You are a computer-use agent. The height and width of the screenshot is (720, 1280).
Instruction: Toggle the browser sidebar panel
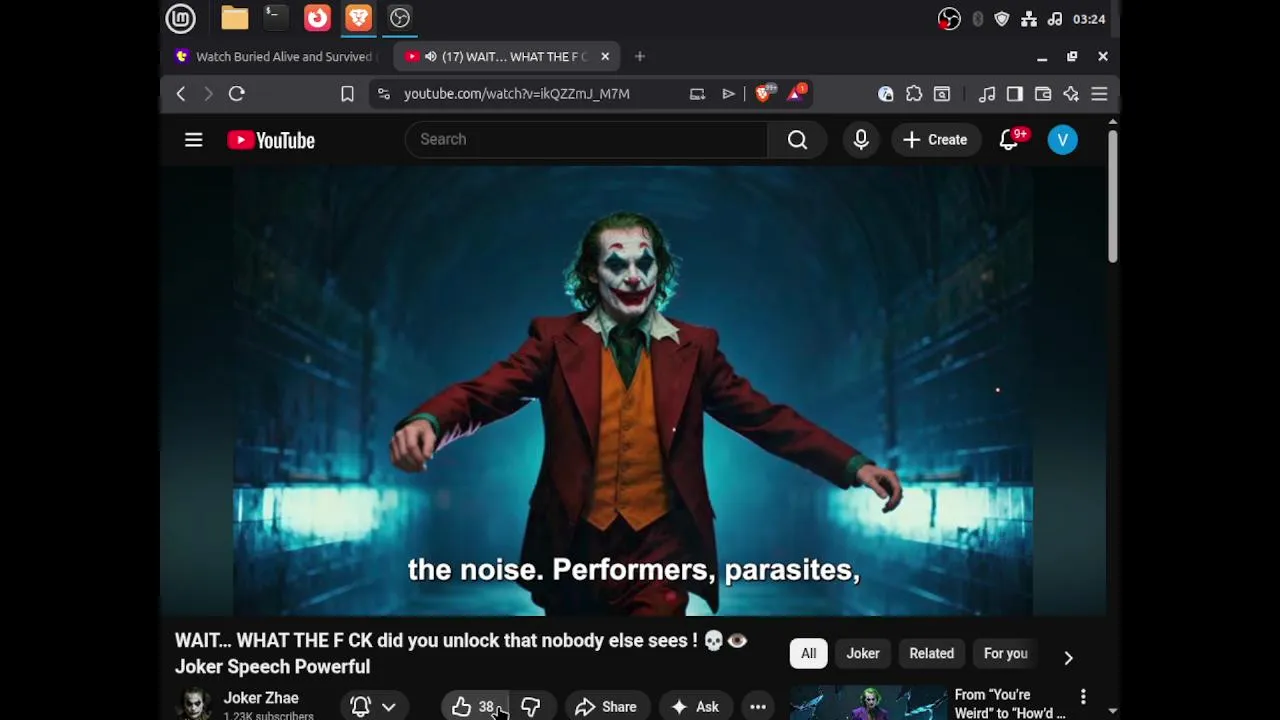tap(1015, 93)
